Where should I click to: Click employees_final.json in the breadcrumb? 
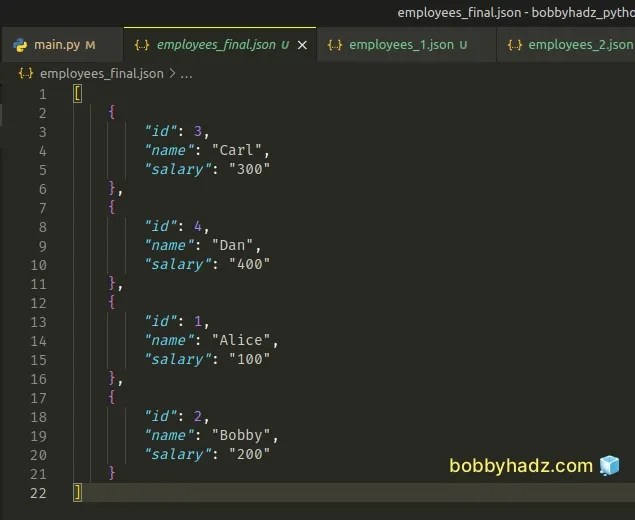point(102,74)
